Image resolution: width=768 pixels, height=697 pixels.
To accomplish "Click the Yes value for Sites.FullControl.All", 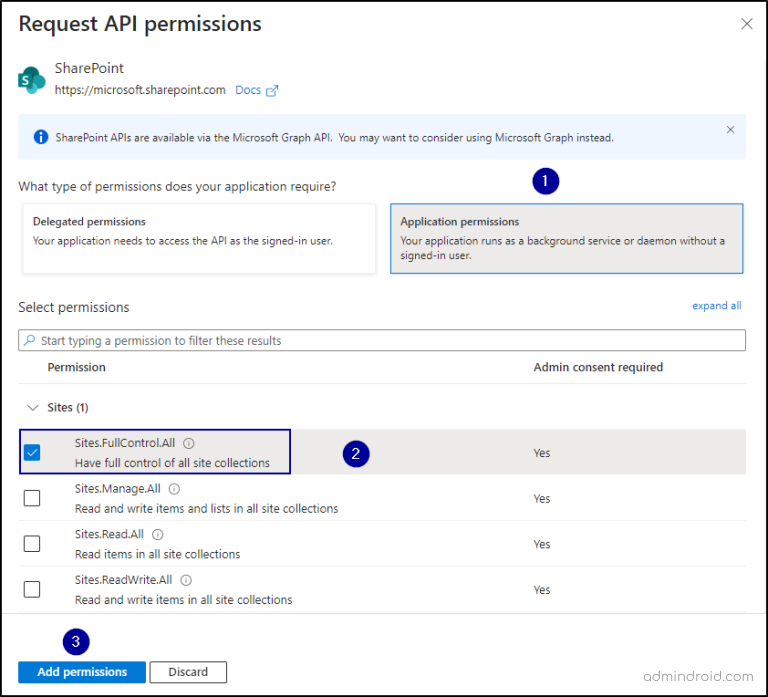I will coord(542,453).
